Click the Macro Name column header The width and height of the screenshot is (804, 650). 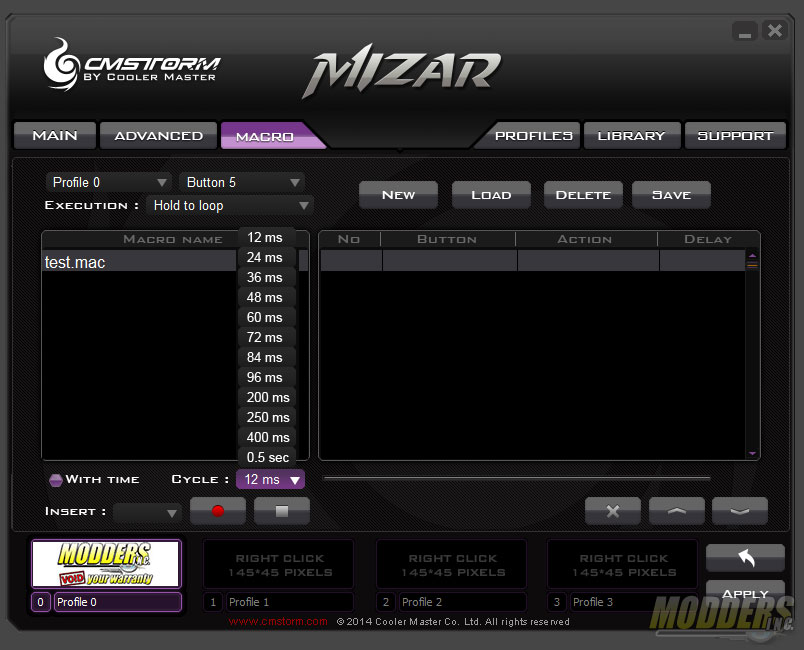coord(173,239)
